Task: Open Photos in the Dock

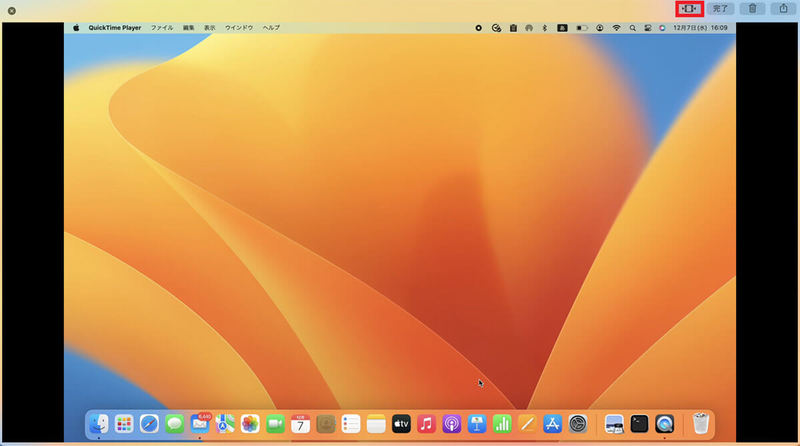Action: pos(250,424)
